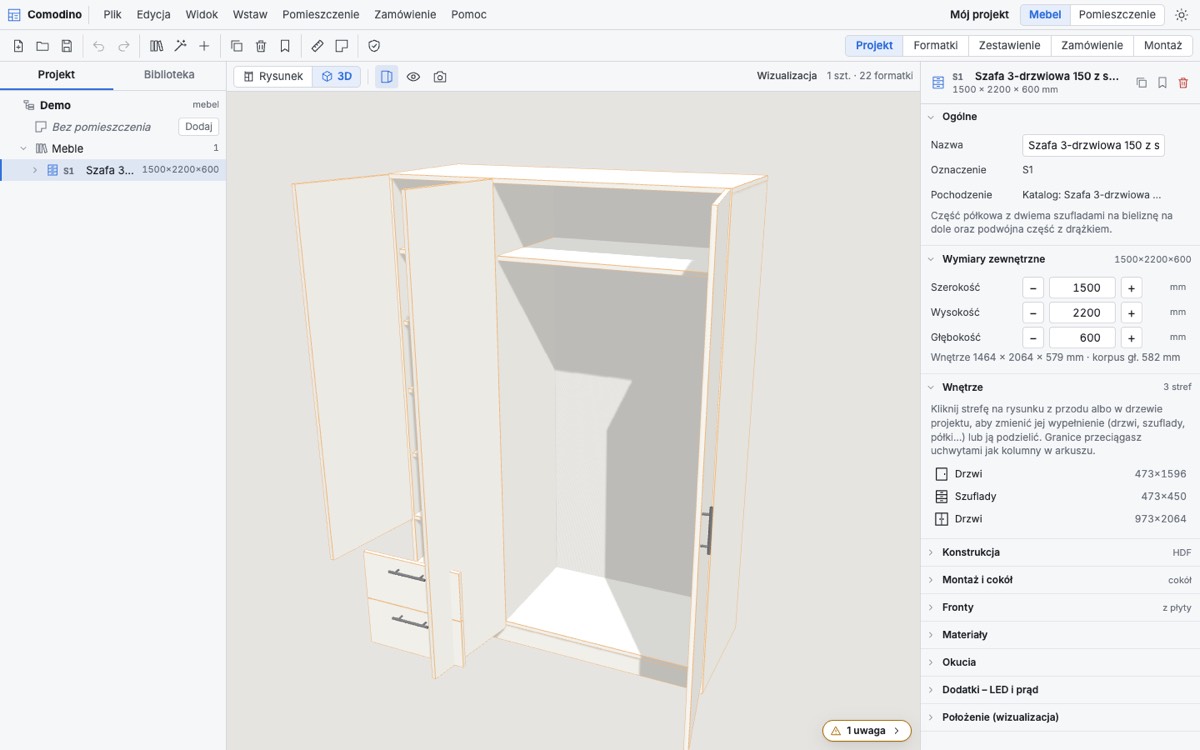The width and height of the screenshot is (1200, 750).
Task: Click the Nazwa input field
Action: tap(1094, 146)
